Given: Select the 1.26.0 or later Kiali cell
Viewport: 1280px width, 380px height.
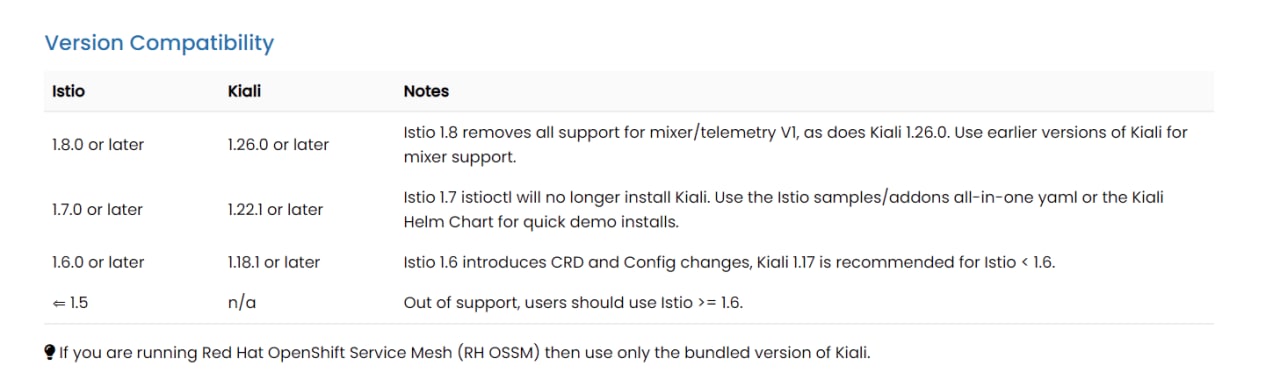Looking at the screenshot, I should coord(278,145).
